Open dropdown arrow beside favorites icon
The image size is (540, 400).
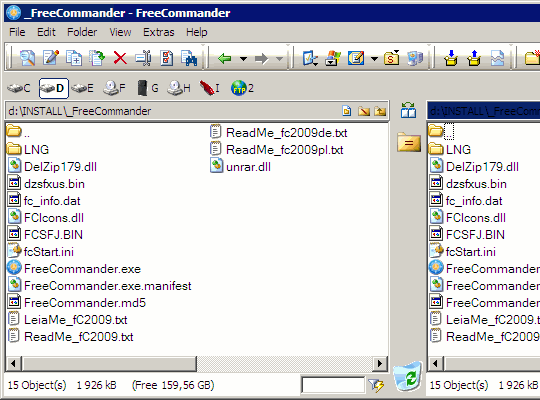pyautogui.click(x=374, y=59)
